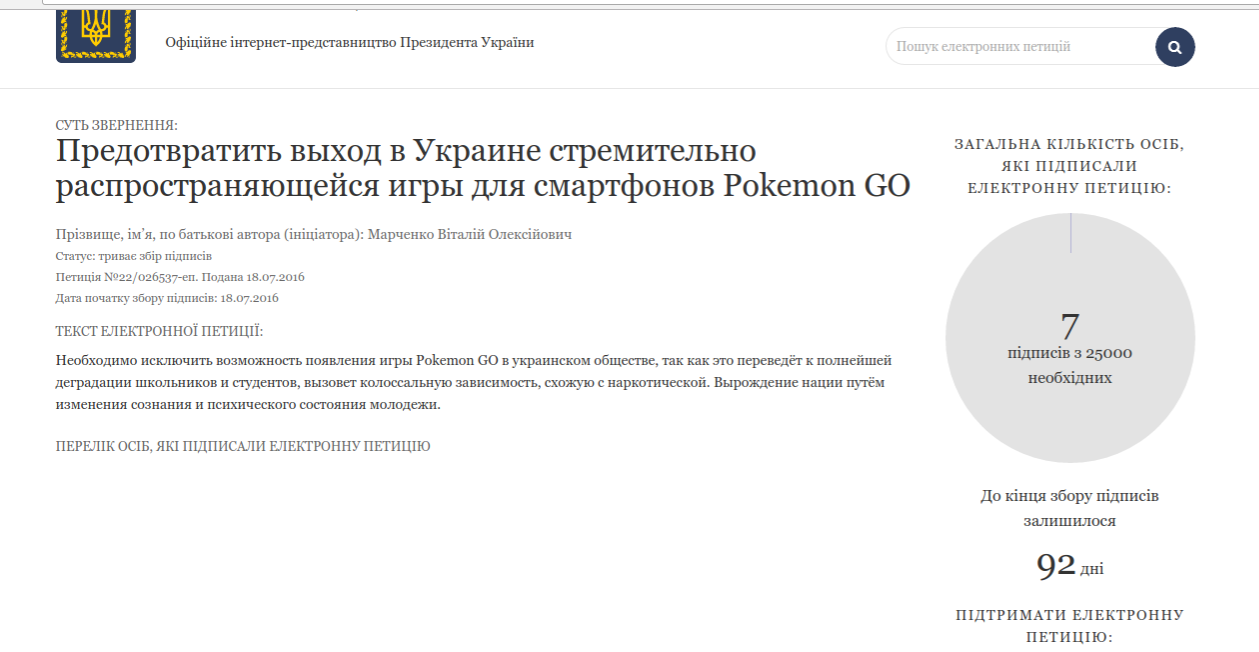The height and width of the screenshot is (652, 1259).
Task: Click the petition body text paragraph
Action: (474, 383)
